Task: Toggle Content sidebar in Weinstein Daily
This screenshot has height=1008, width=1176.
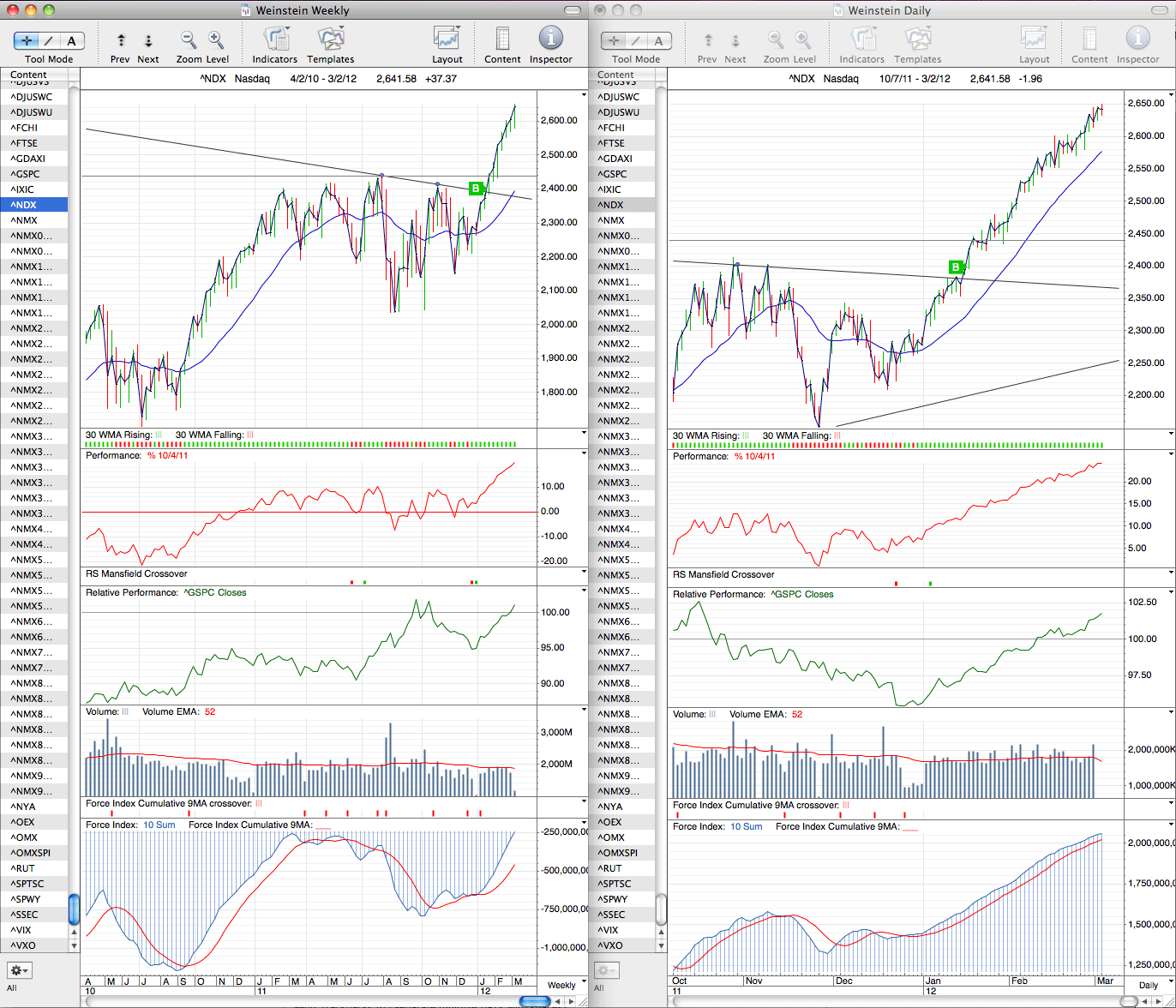Action: tap(1089, 39)
